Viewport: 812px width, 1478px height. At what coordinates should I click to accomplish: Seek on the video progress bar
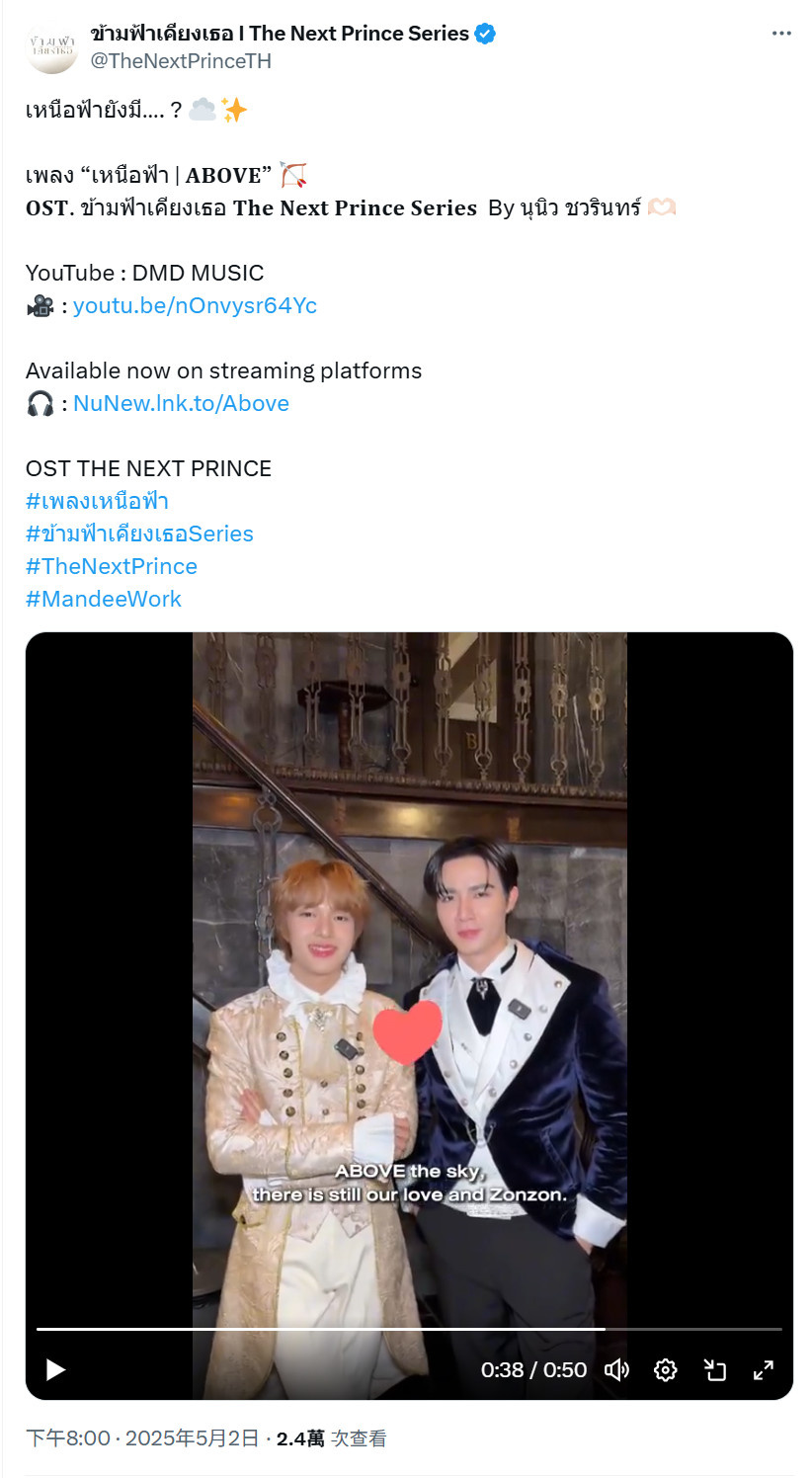tap(409, 1329)
